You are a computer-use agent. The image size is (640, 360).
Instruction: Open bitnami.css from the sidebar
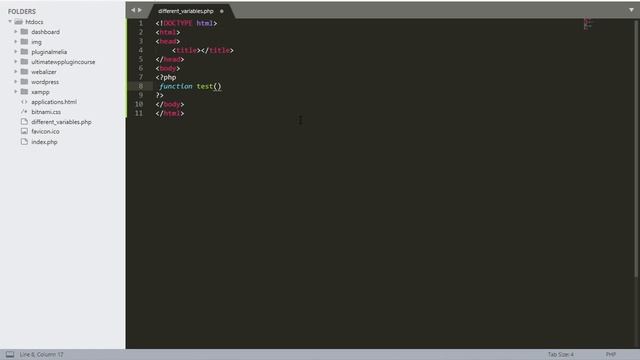click(x=46, y=112)
